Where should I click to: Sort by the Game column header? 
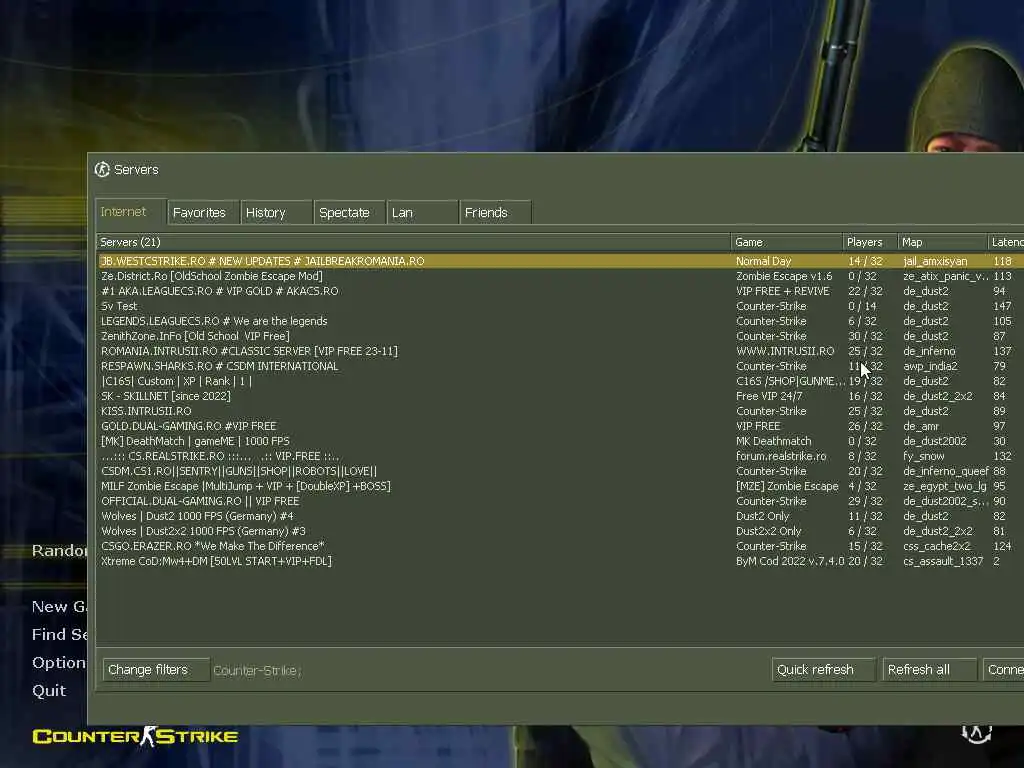786,242
